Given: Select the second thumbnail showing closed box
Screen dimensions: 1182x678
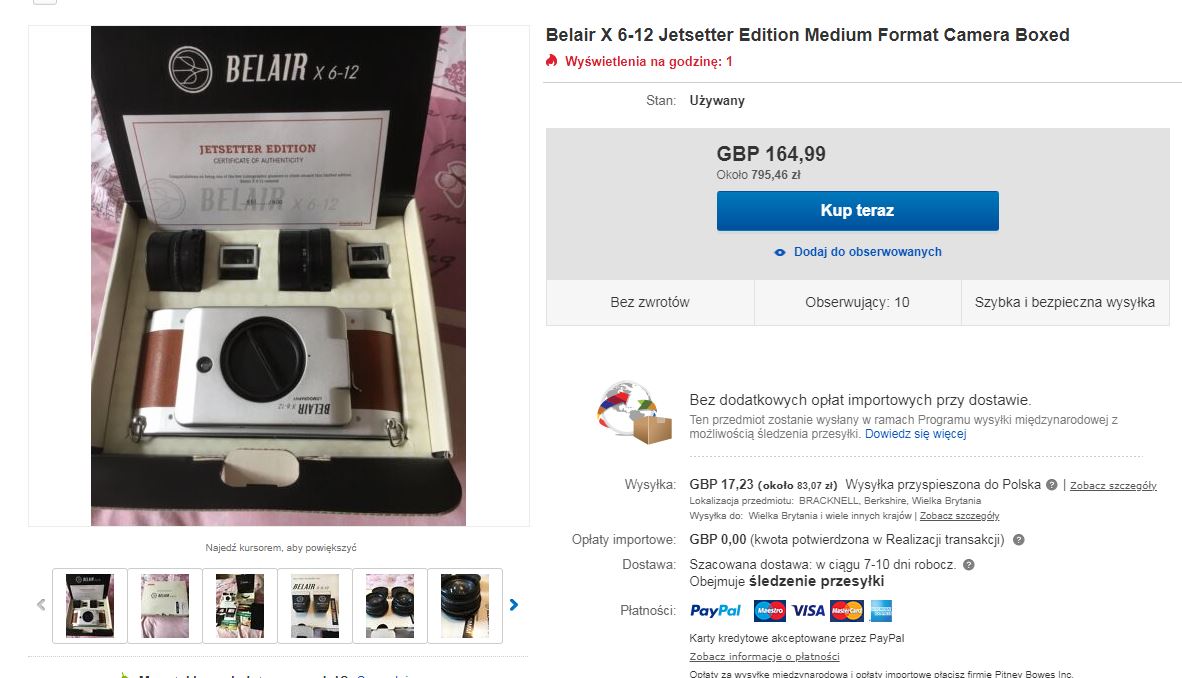Looking at the screenshot, I should coord(165,605).
